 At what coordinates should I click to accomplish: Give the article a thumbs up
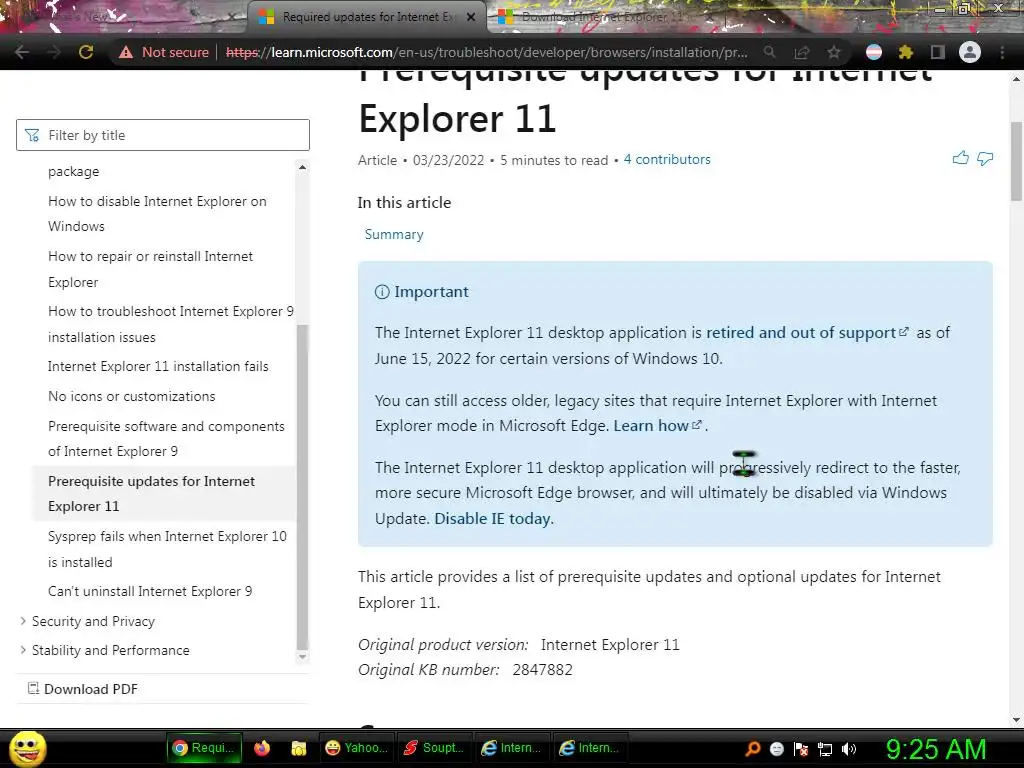tap(960, 157)
